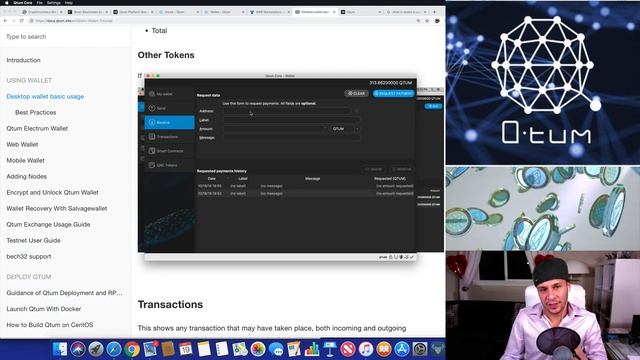Open the browser profile avatar
This screenshot has width=640, height=360.
[437, 21]
